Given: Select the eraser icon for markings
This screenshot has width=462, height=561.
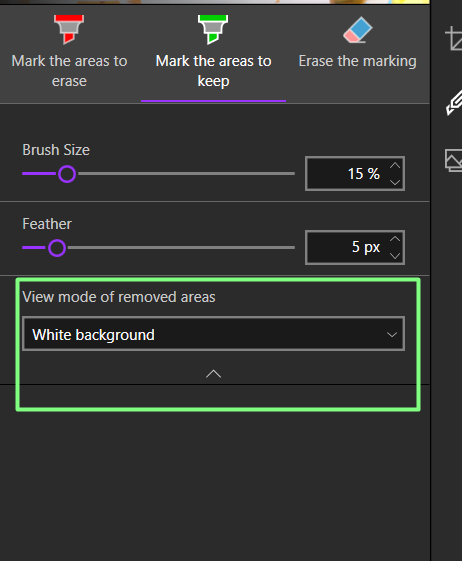Looking at the screenshot, I should 358,29.
